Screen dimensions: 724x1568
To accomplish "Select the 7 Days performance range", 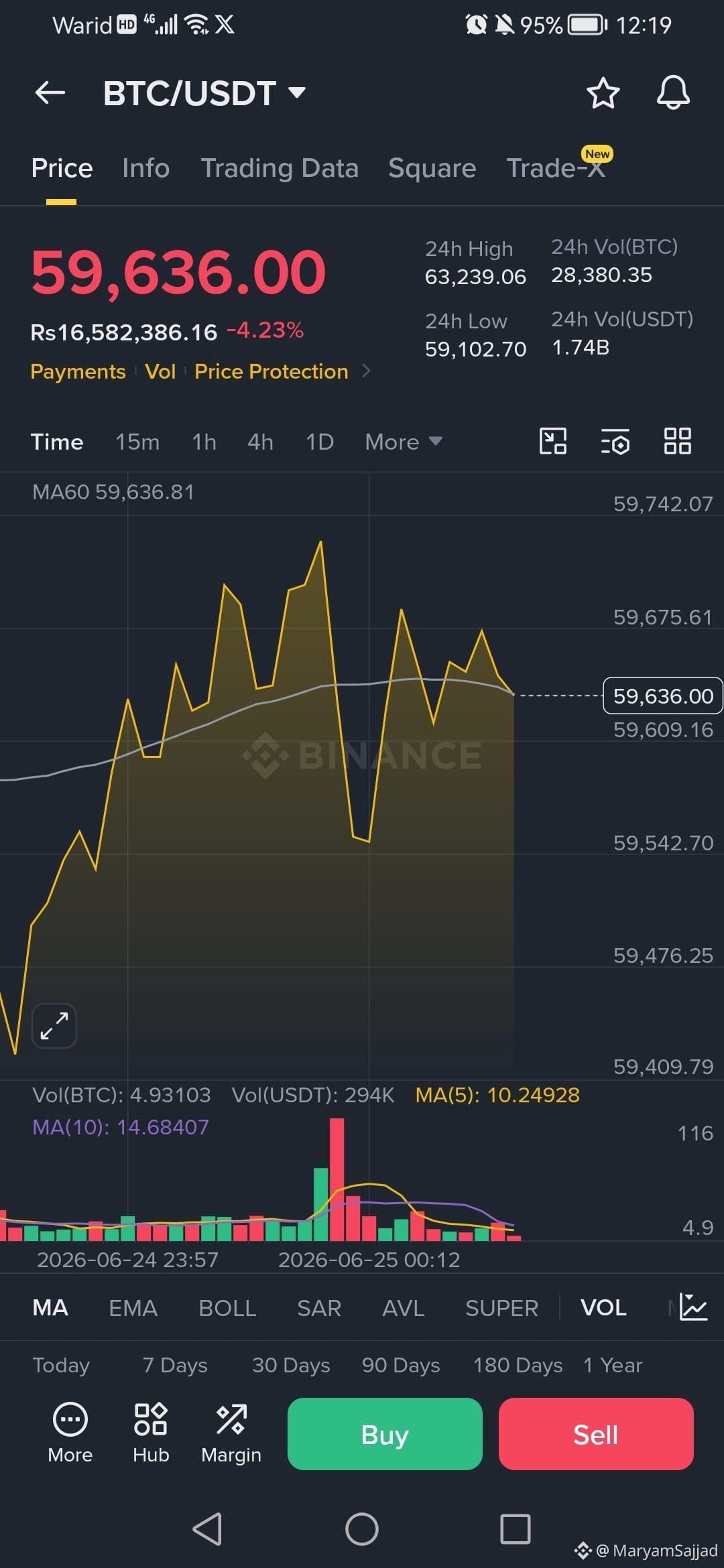I will click(x=175, y=1365).
